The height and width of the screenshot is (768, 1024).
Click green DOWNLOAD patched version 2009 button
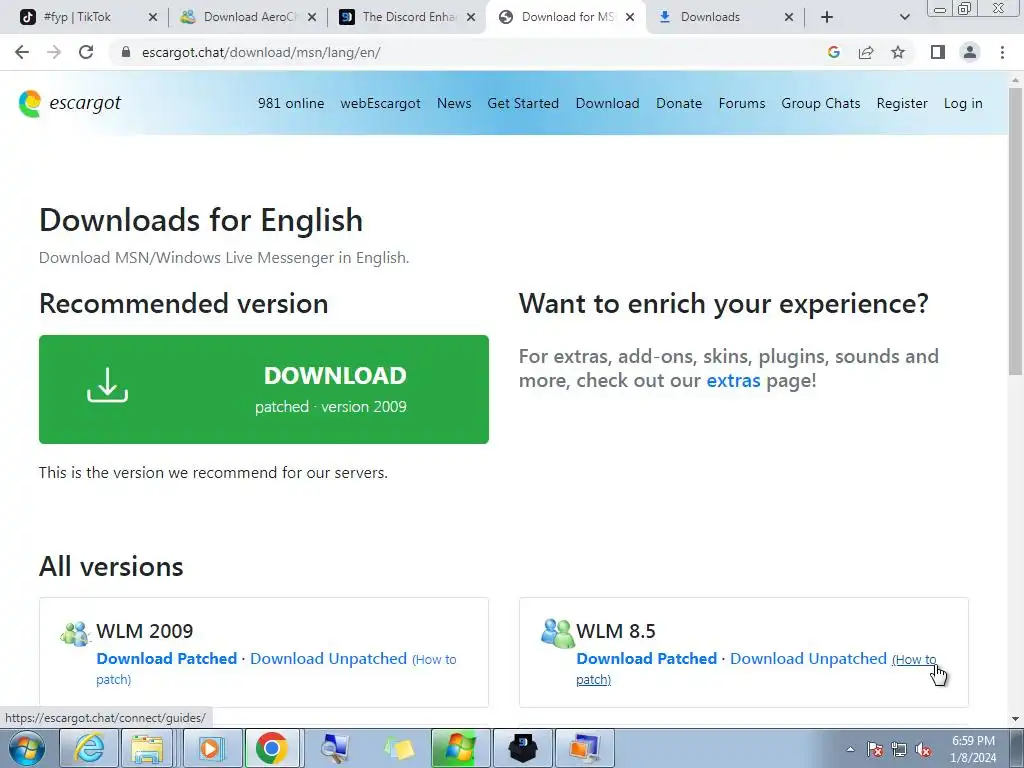point(264,389)
